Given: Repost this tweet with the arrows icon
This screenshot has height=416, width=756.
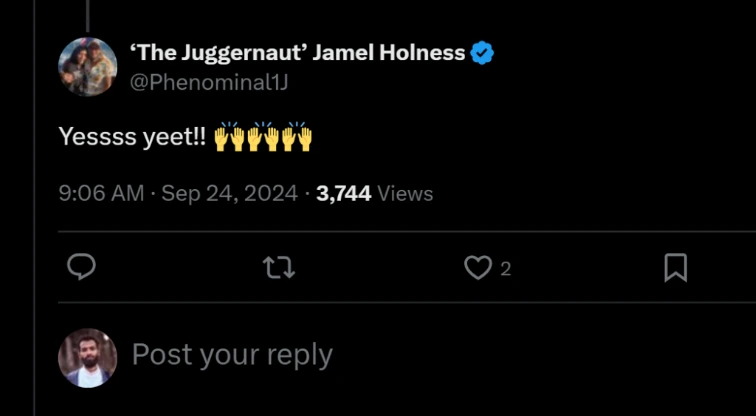Looking at the screenshot, I should pos(278,267).
